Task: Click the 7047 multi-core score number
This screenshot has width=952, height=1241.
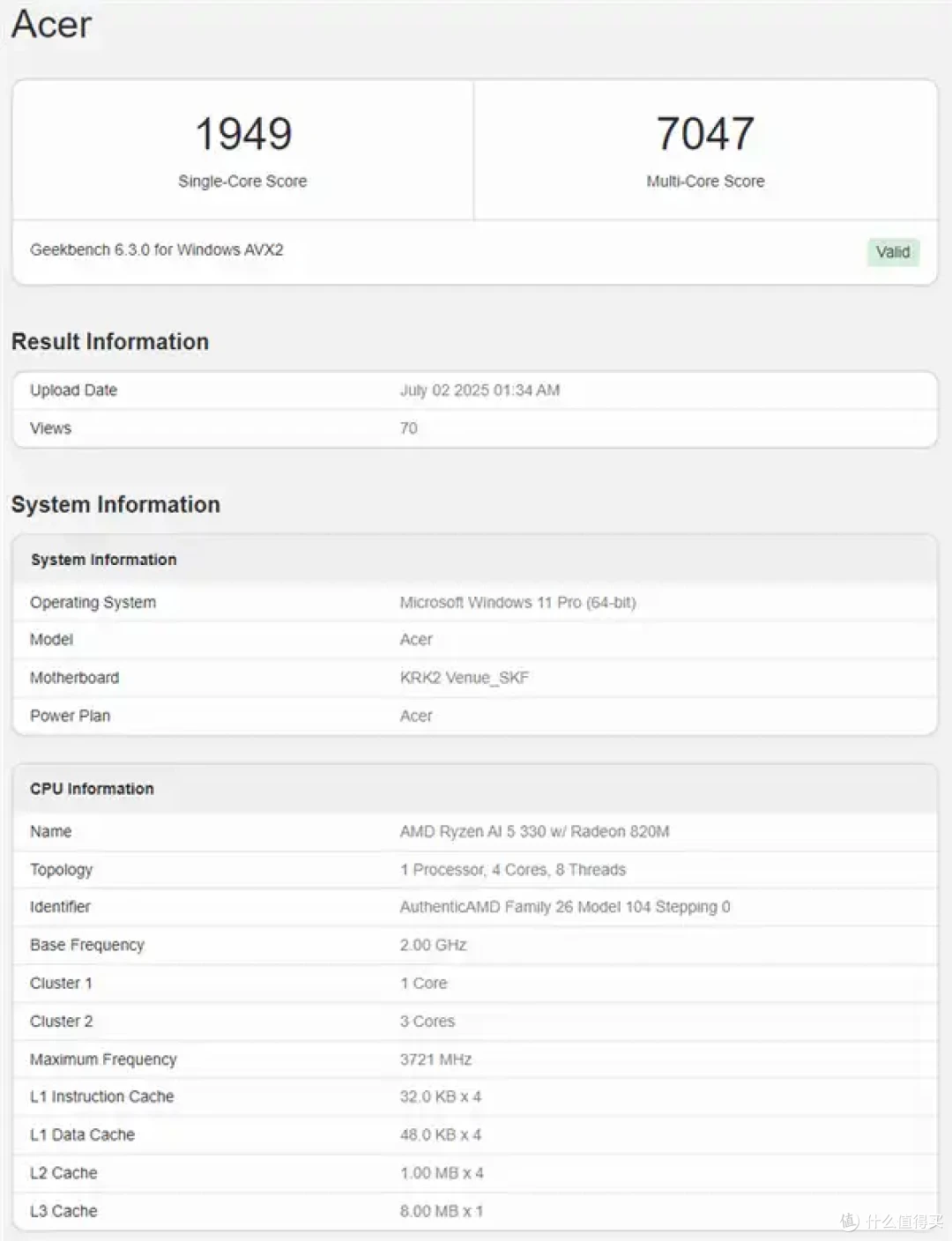Action: 705,134
